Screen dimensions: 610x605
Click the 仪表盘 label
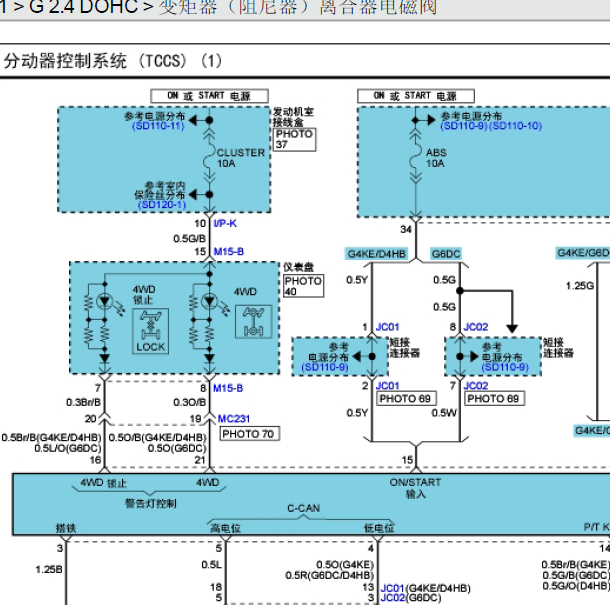pyautogui.click(x=298, y=267)
